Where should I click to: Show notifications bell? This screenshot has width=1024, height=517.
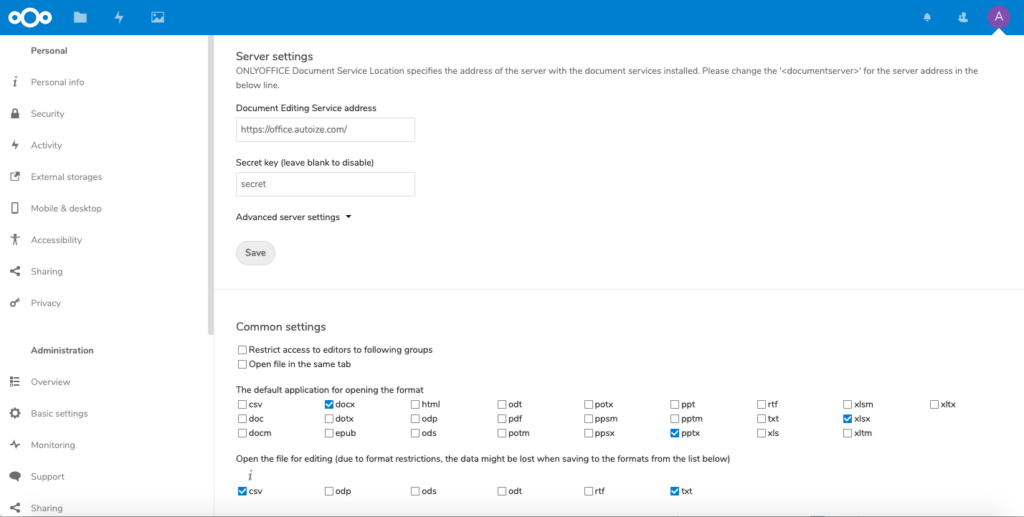(x=927, y=18)
